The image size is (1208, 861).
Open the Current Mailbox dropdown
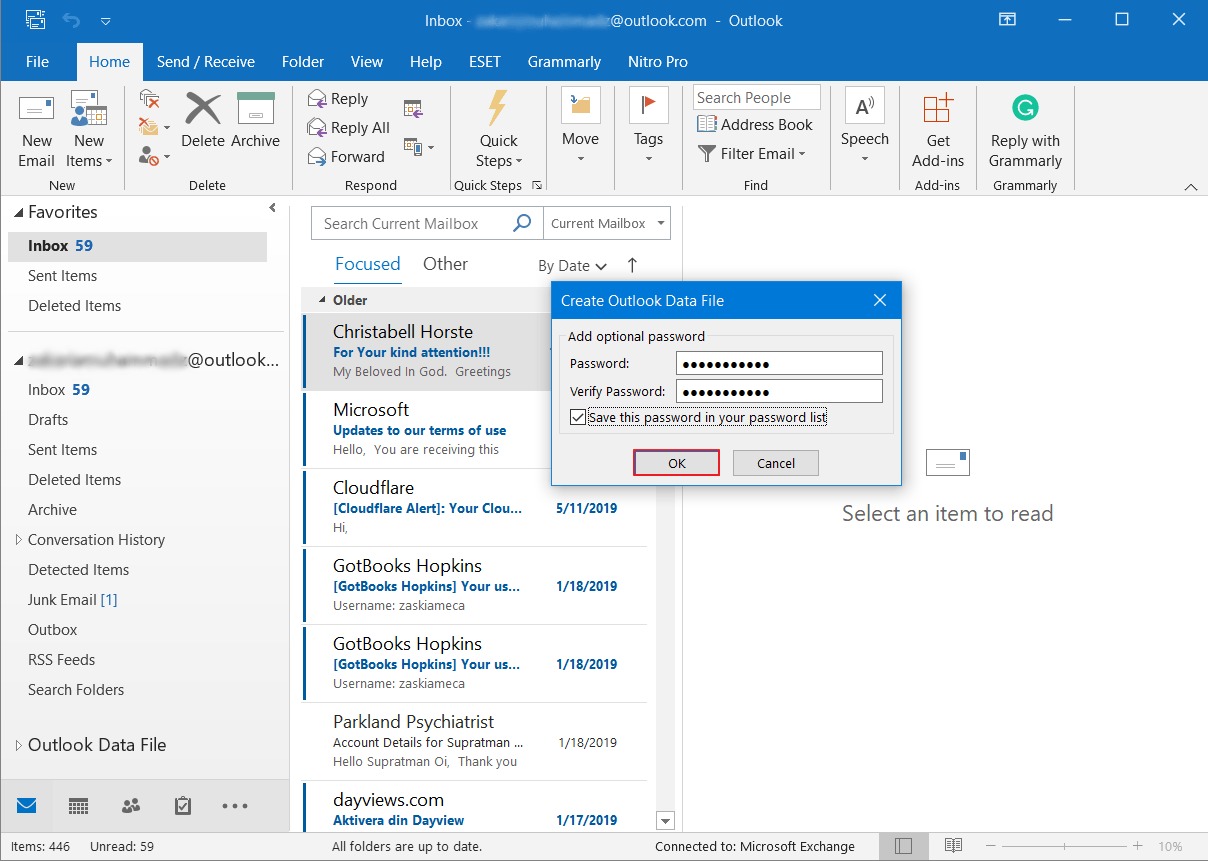(606, 223)
